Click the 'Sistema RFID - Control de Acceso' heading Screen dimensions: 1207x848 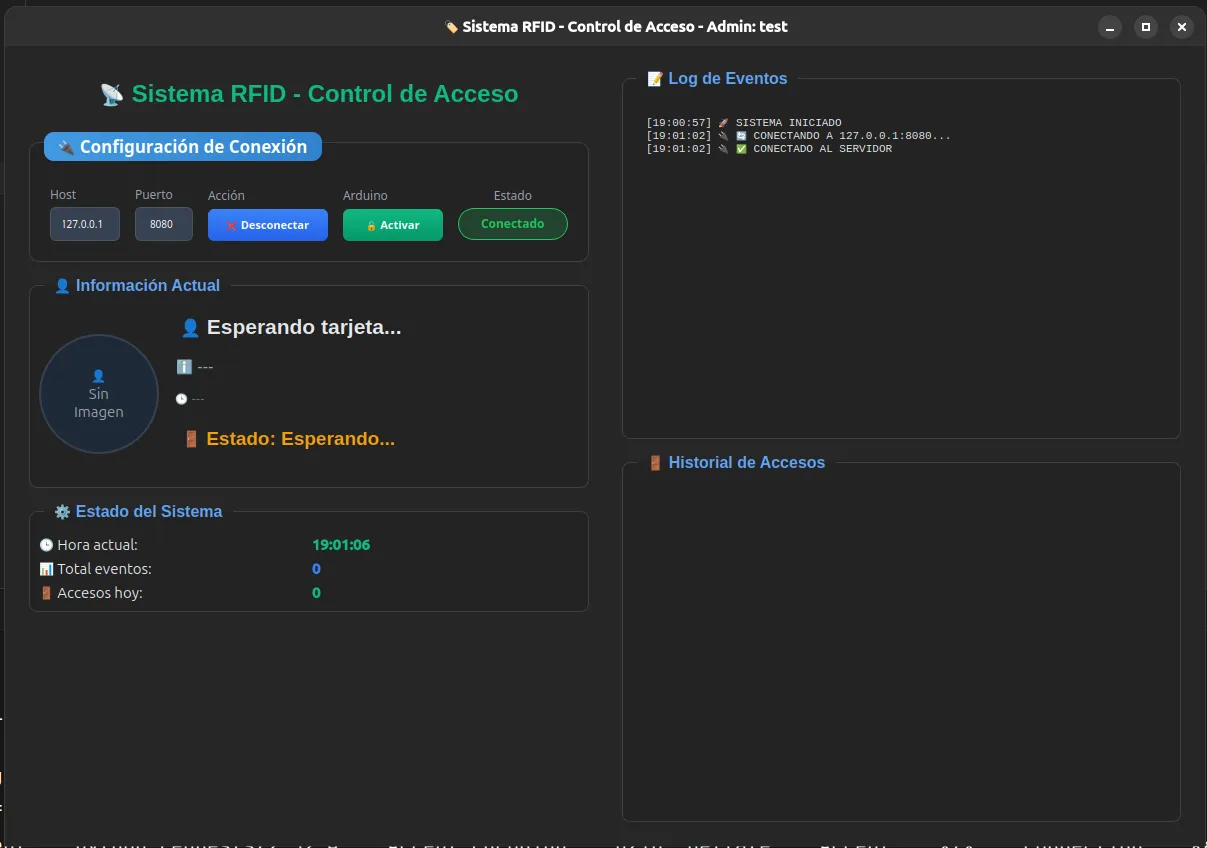coord(325,94)
